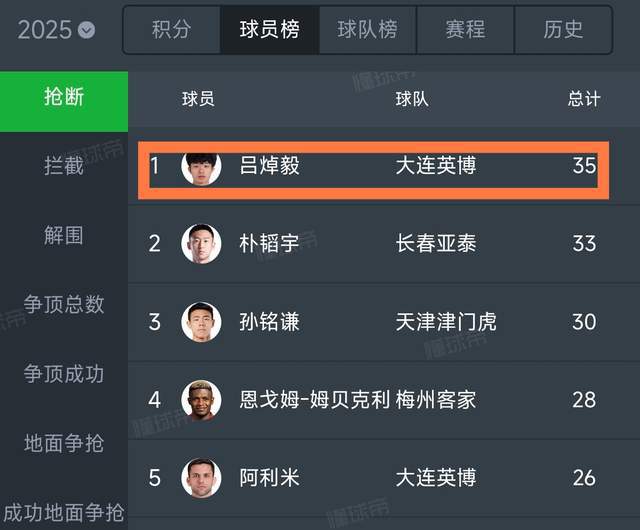Image resolution: width=640 pixels, height=530 pixels.
Task: Open the 历史 tab
Action: [563, 29]
